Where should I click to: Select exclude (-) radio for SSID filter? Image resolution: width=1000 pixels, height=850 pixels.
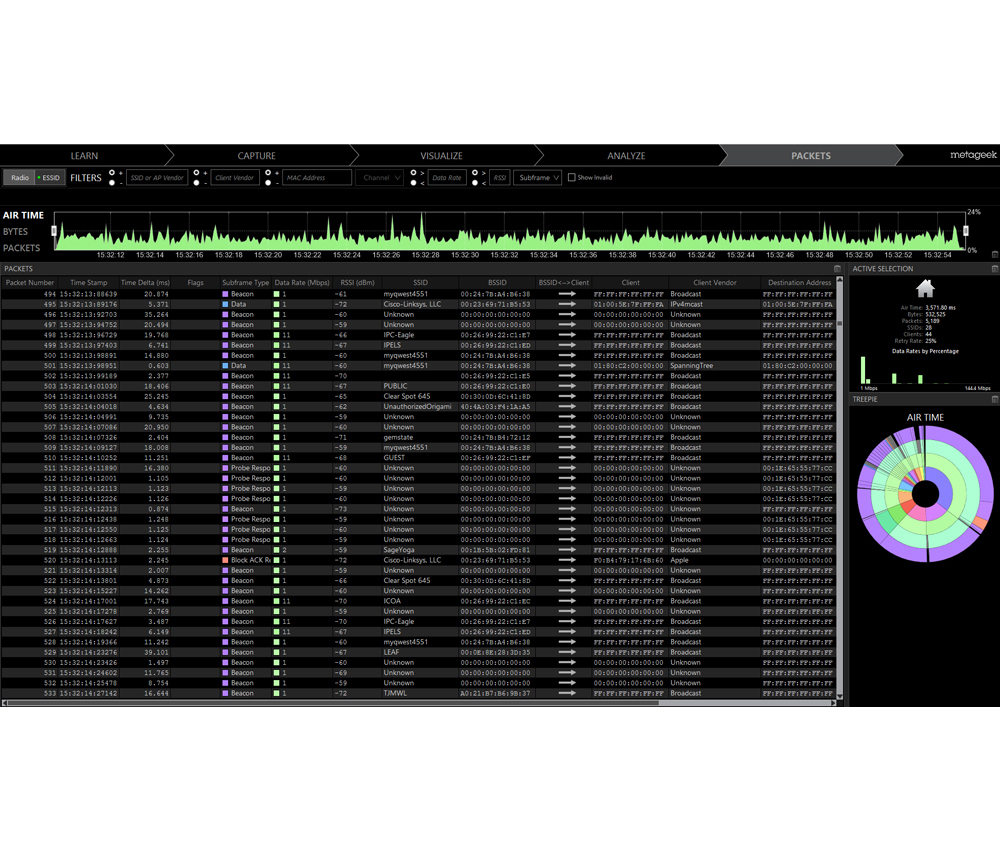click(112, 182)
